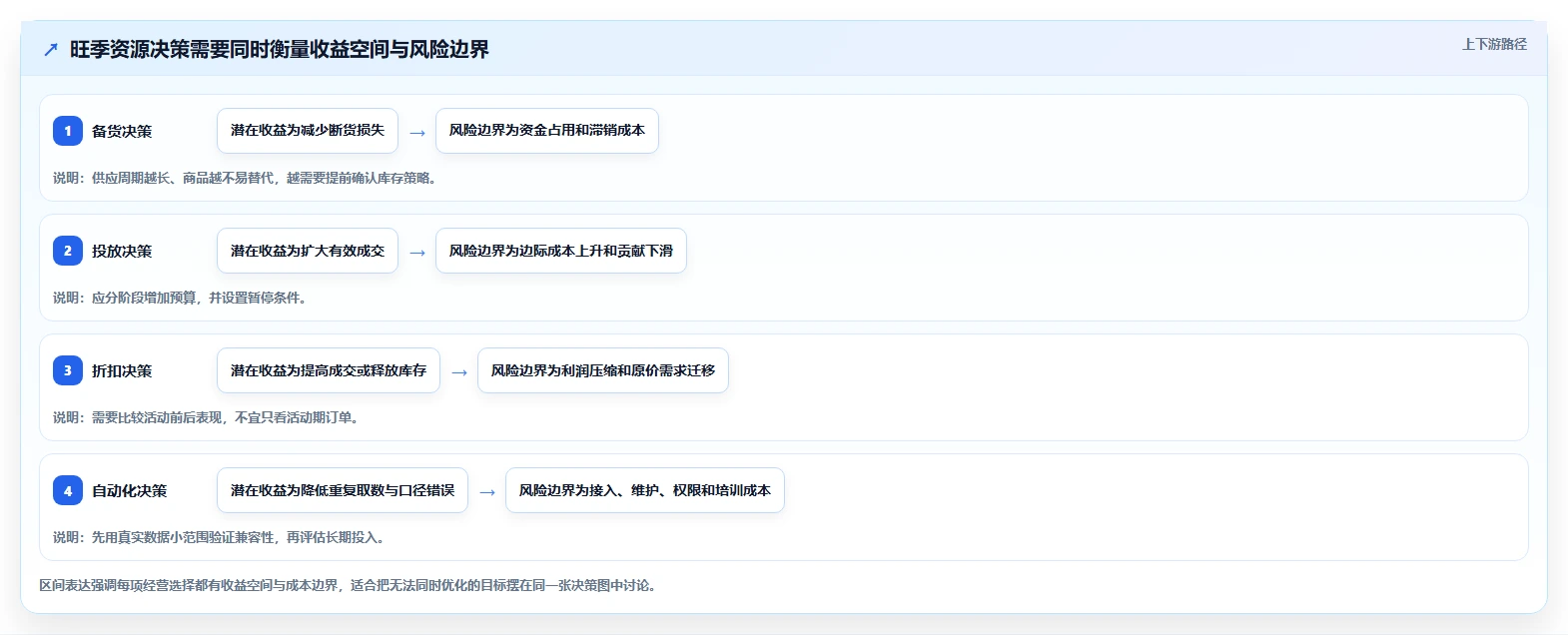Click the 潜在收益为减少断货损失 box
Screen dimensions: 1568x635
click(x=308, y=131)
